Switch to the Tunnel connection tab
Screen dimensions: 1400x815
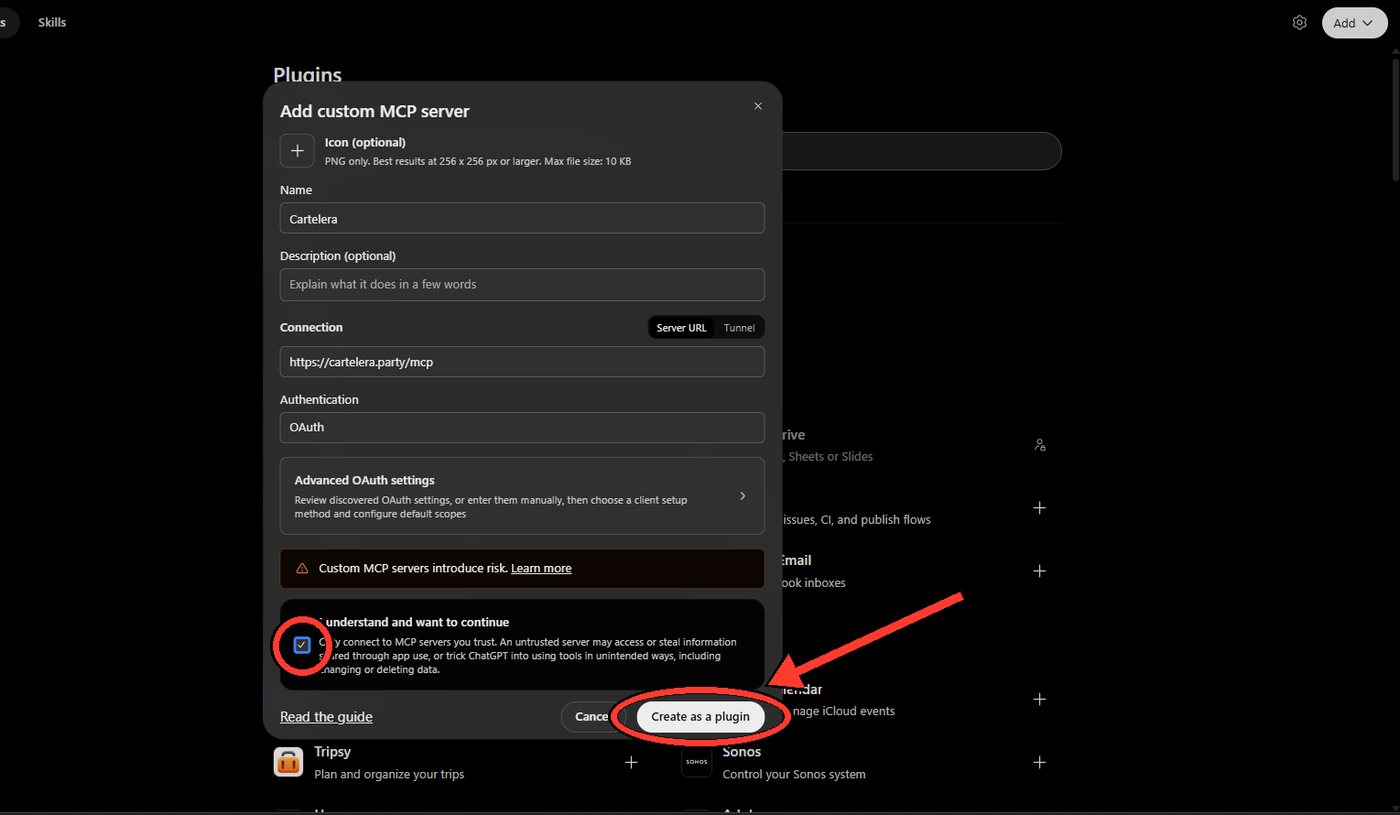click(739, 328)
